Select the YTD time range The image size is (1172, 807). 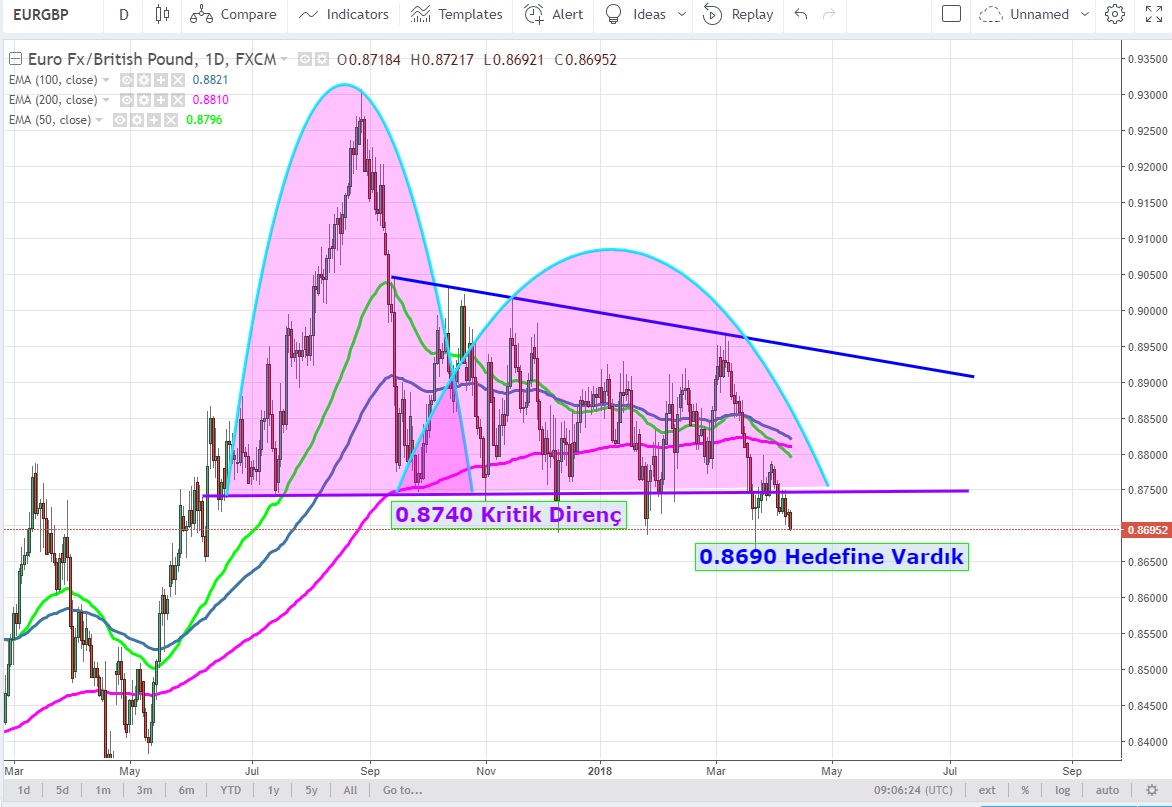[x=230, y=790]
